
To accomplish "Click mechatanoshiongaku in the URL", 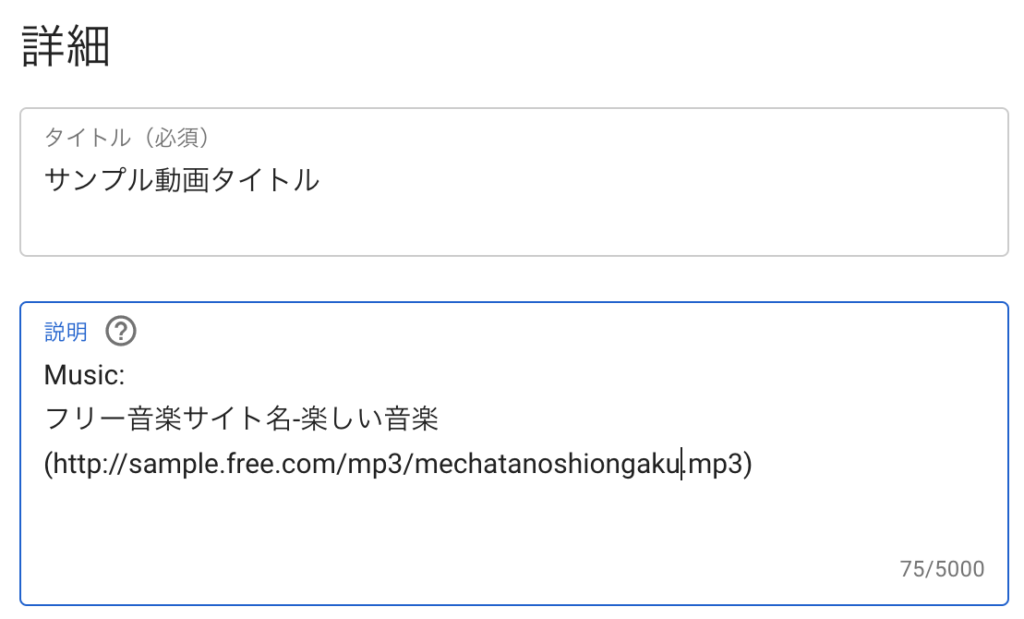I will (x=555, y=464).
